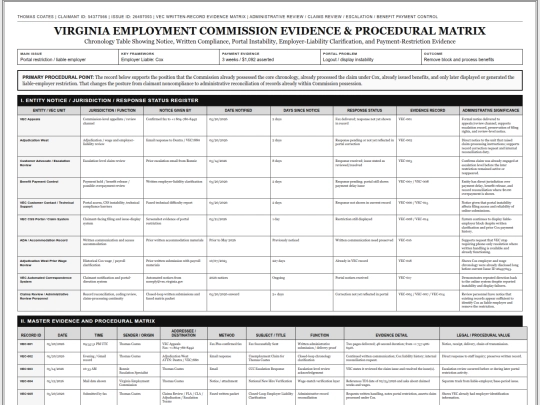Click 'Closed-Loop Employer Liability Clarification' subject cell
The height and width of the screenshot is (405, 540).
click(x=270, y=396)
